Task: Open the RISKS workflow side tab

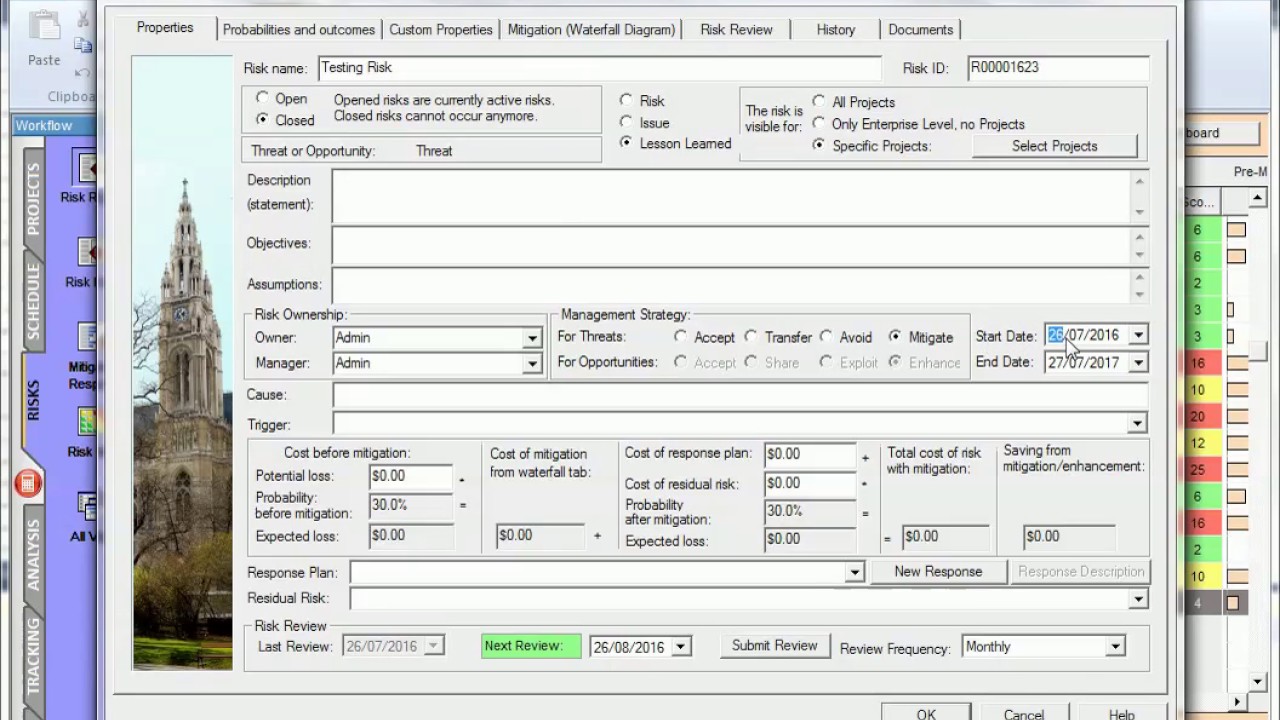Action: click(x=32, y=400)
